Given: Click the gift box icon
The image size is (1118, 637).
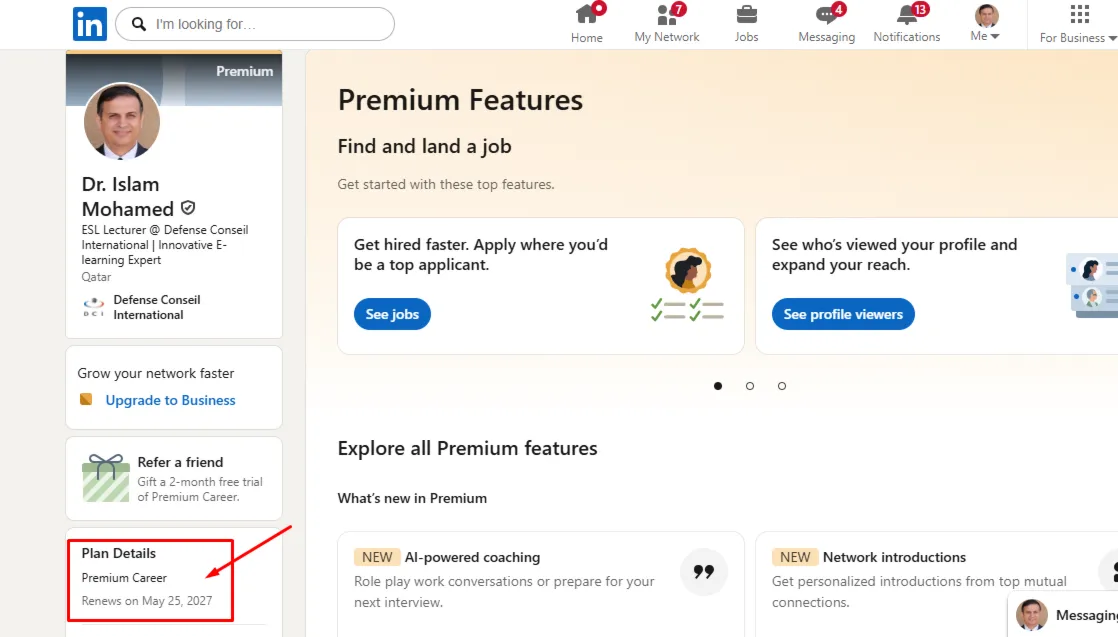Looking at the screenshot, I should tap(106, 478).
